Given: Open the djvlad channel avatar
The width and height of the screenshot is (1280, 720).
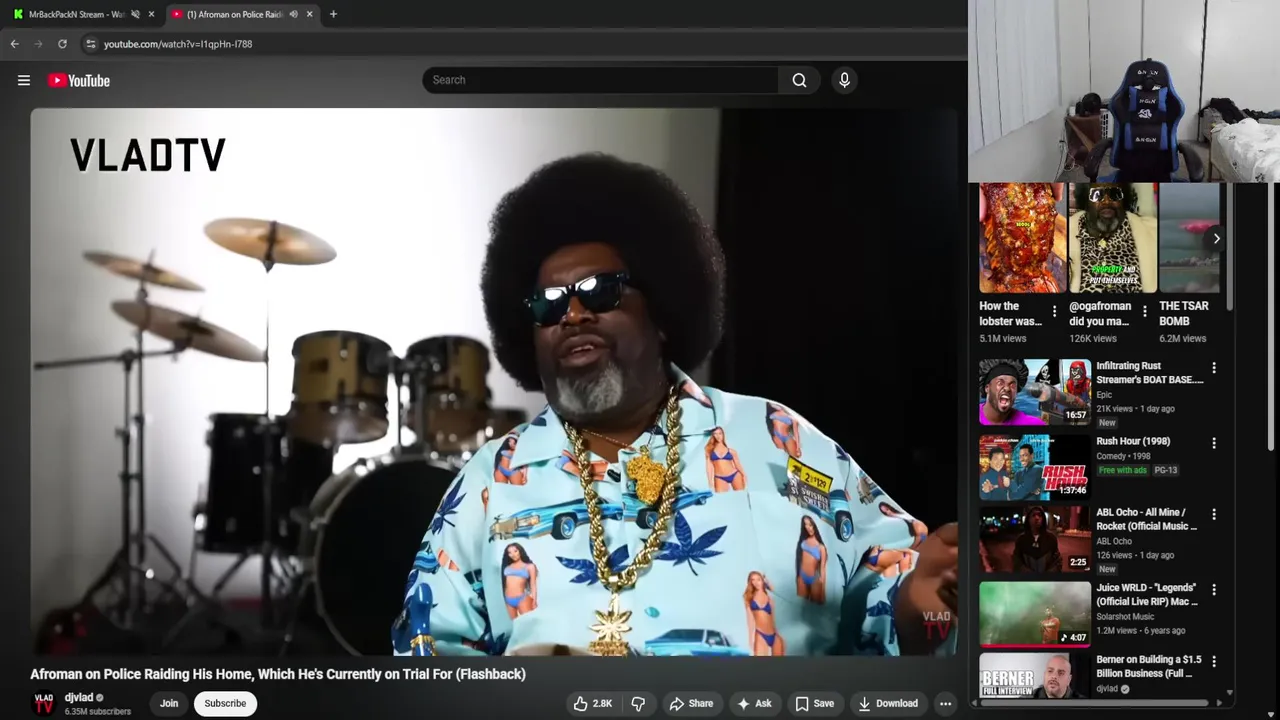Looking at the screenshot, I should point(44,703).
